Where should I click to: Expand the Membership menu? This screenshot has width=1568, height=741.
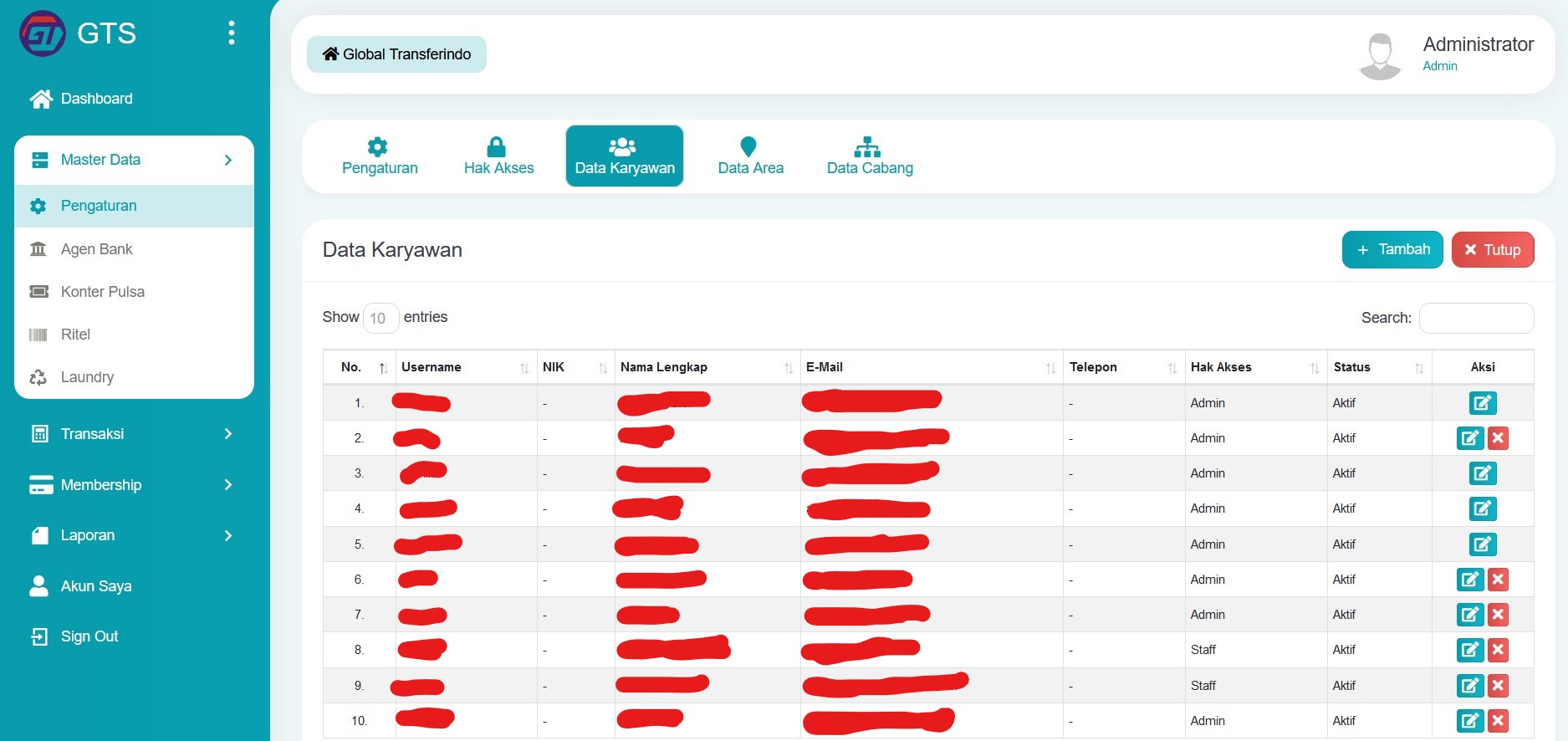click(x=134, y=485)
